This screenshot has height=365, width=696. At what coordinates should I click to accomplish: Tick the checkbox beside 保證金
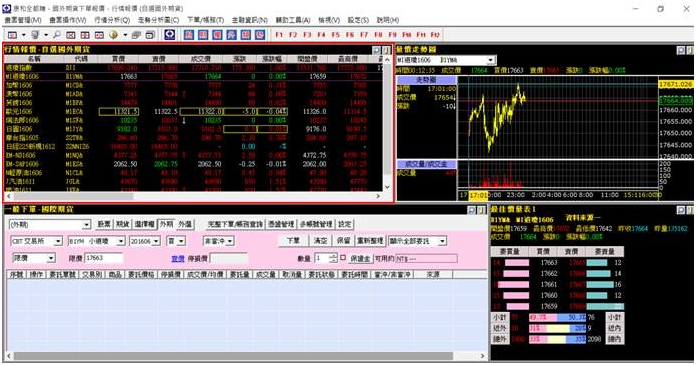pos(343,258)
